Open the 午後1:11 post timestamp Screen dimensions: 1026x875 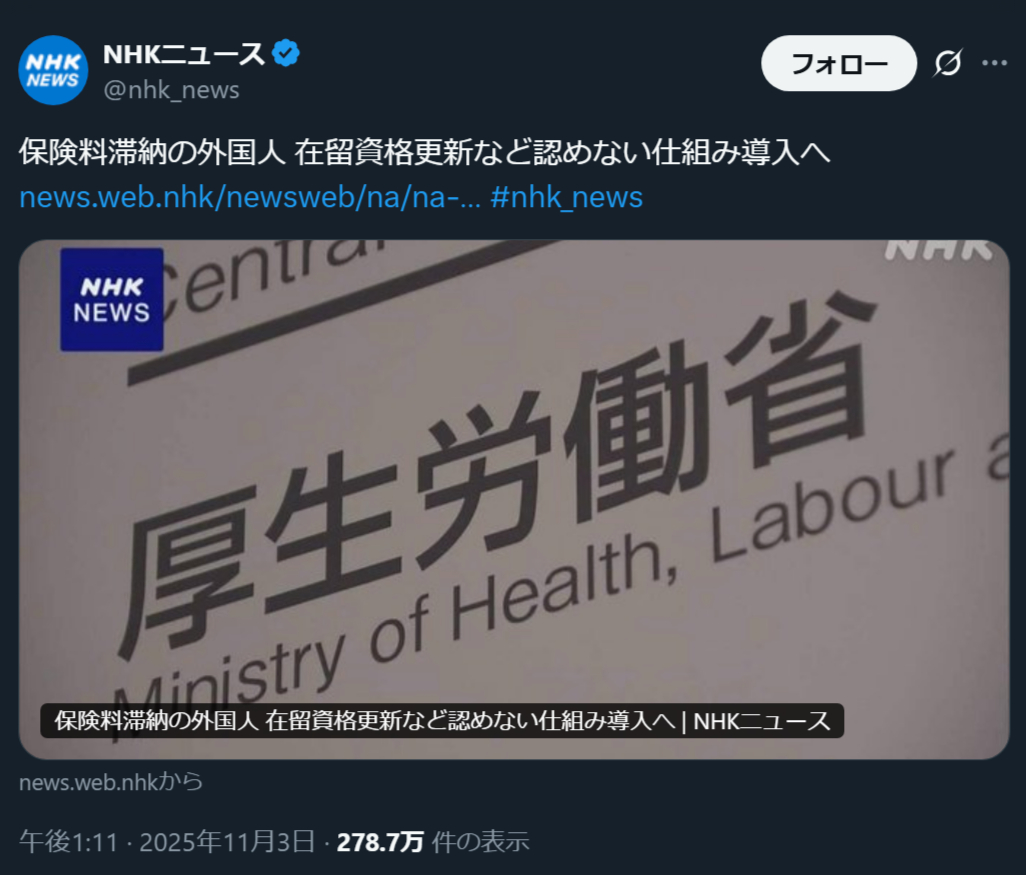coord(69,842)
